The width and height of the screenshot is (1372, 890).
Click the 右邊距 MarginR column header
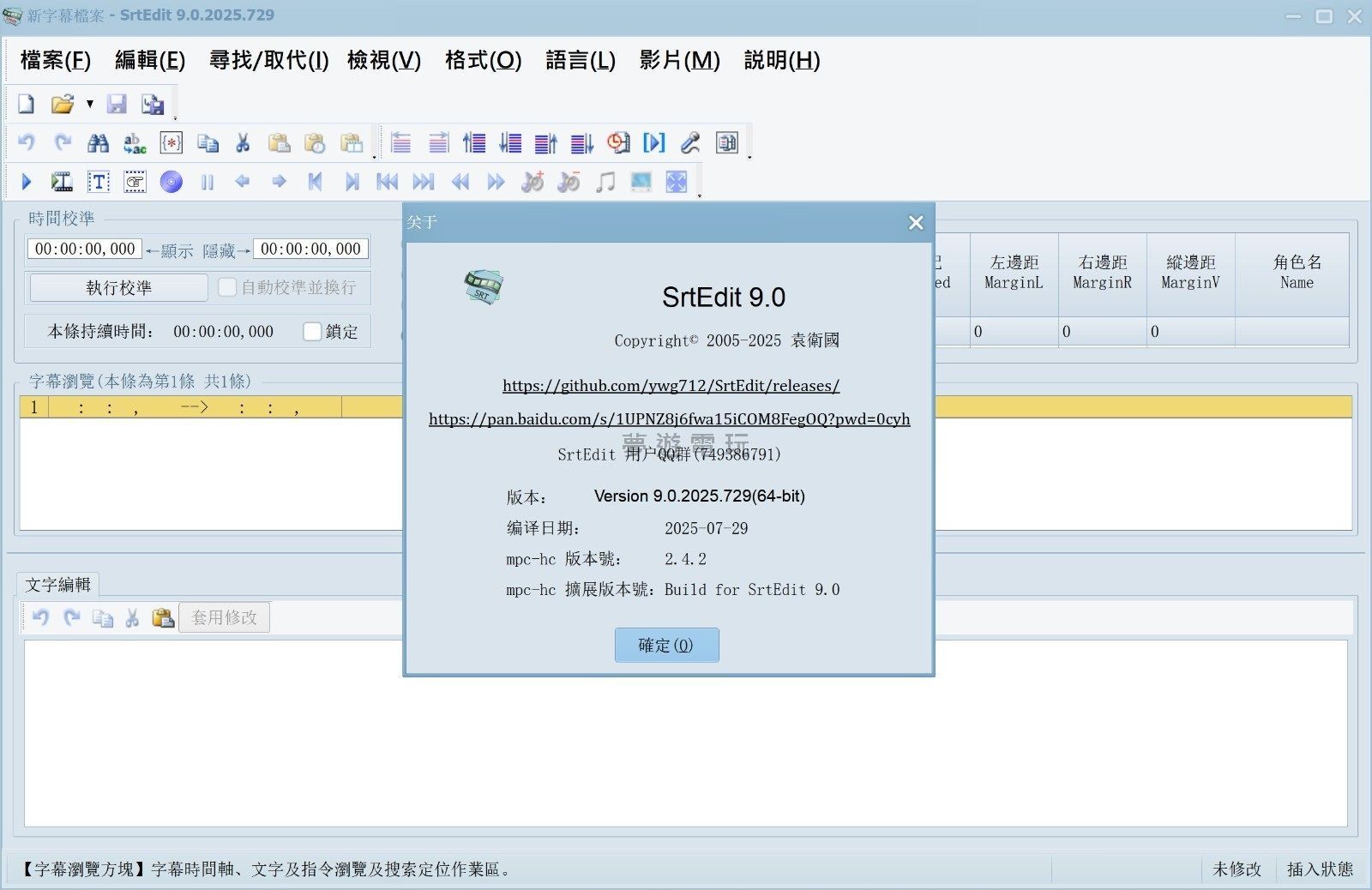[x=1102, y=273]
